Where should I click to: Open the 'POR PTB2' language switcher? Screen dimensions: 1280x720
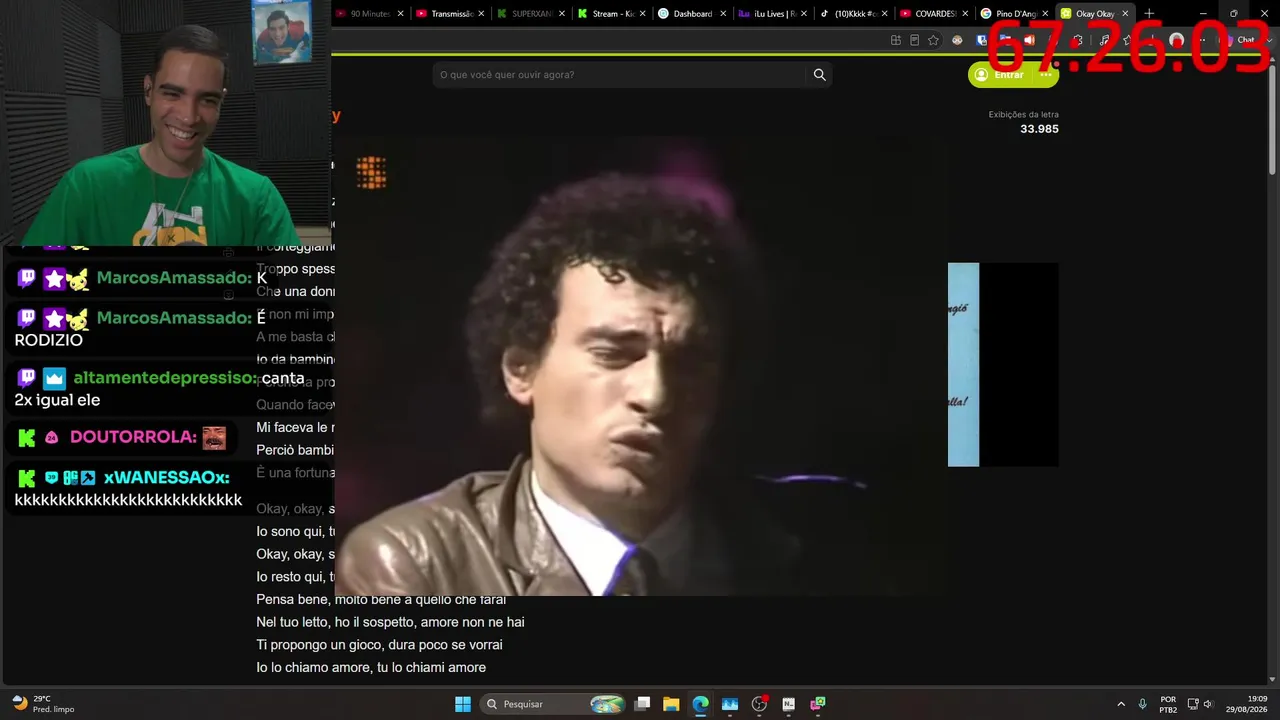point(1168,704)
